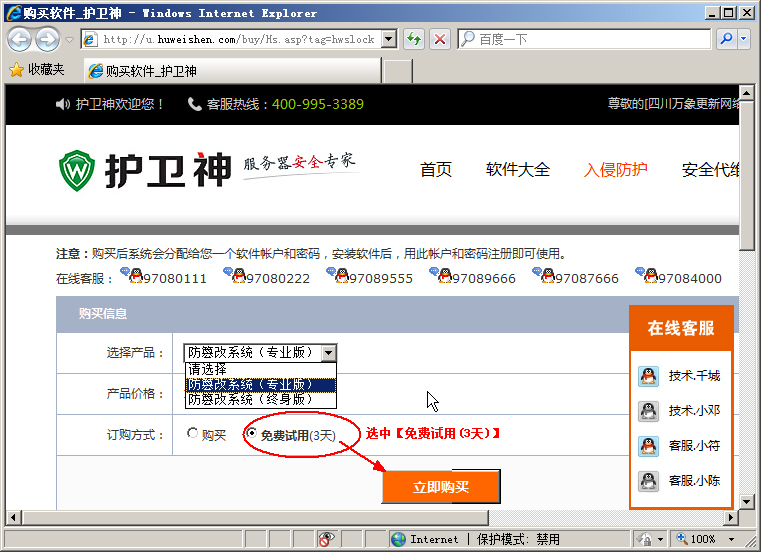The width and height of the screenshot is (761, 552).
Task: Click the 技术.千城 name link
Action: [694, 376]
